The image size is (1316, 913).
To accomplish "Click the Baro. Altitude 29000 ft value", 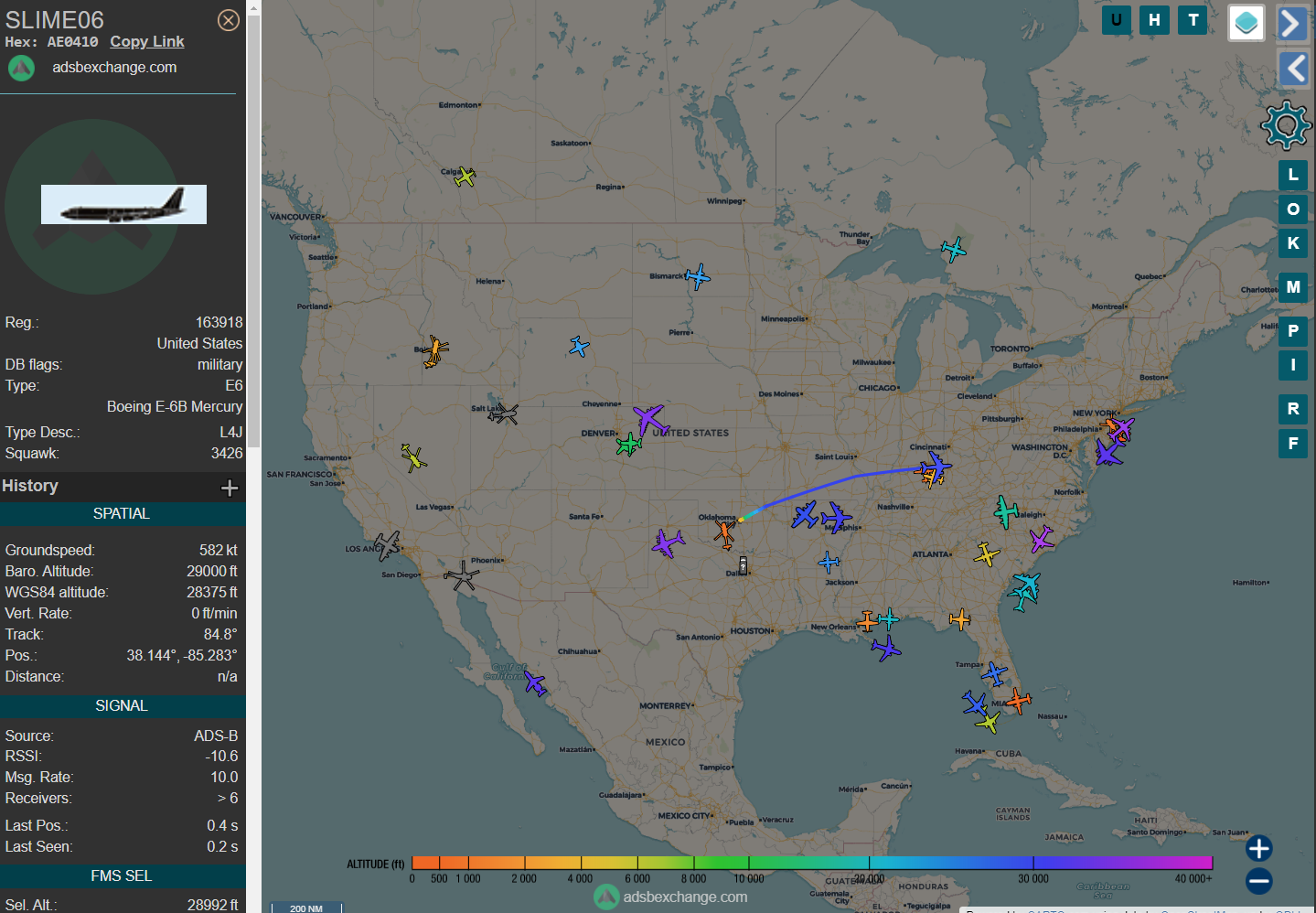I will pos(212,572).
